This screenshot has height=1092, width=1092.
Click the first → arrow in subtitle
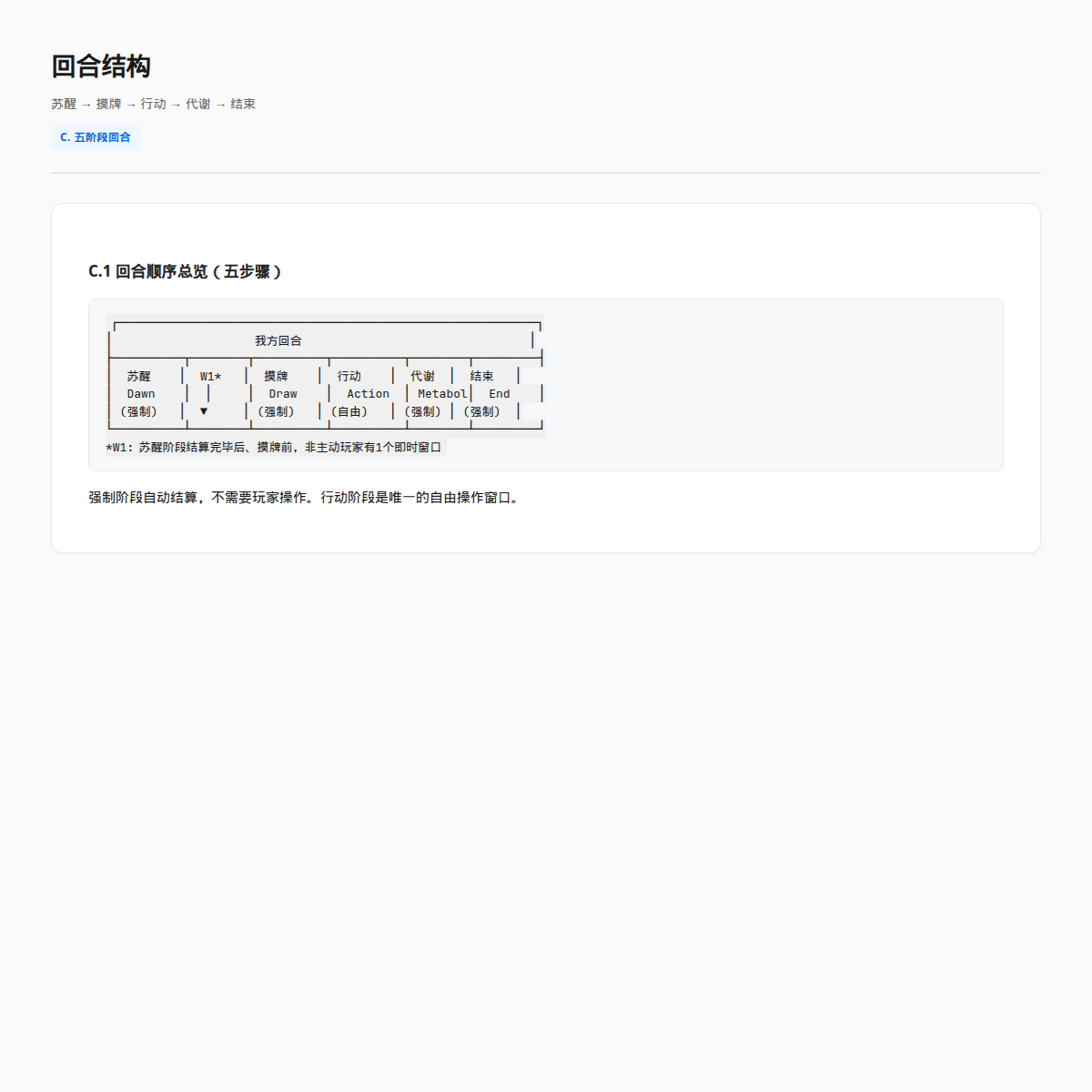[86, 105]
